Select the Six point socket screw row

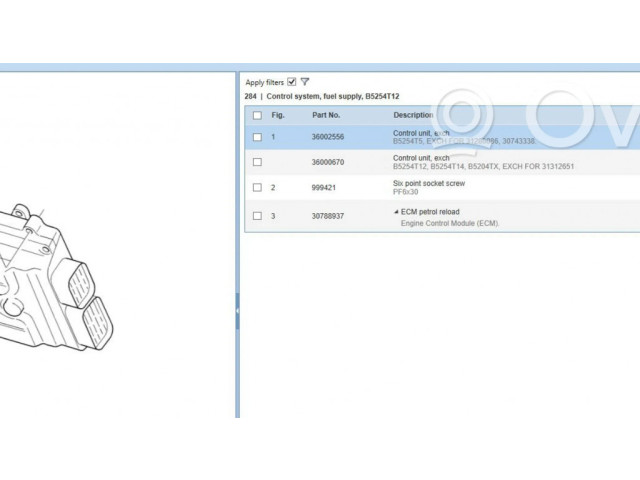click(x=429, y=184)
